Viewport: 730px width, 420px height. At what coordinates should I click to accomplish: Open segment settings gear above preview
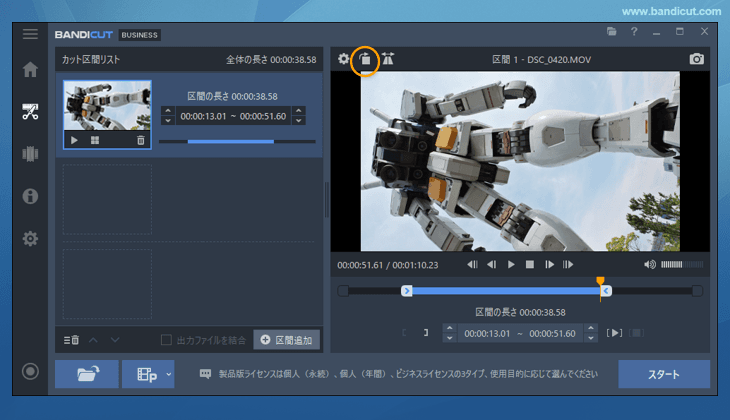pyautogui.click(x=344, y=59)
